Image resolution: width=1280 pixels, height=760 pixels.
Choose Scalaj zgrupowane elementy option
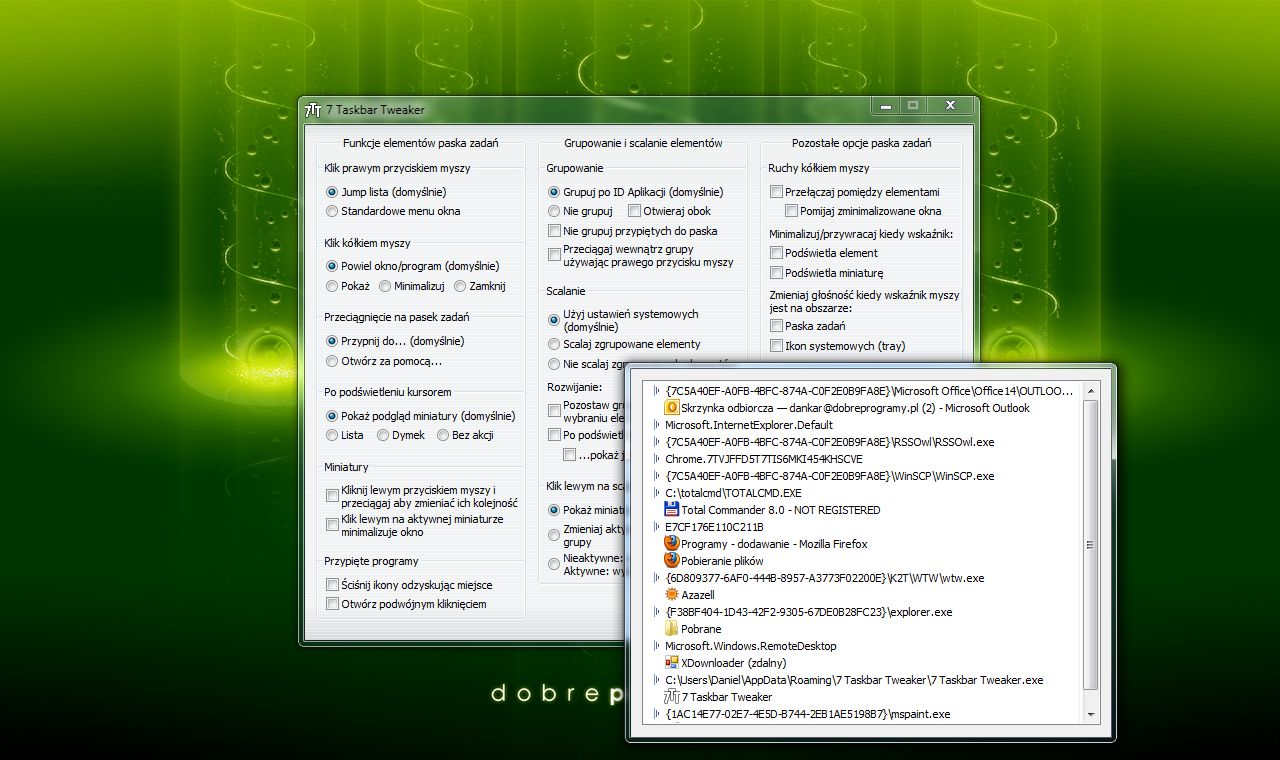point(554,344)
